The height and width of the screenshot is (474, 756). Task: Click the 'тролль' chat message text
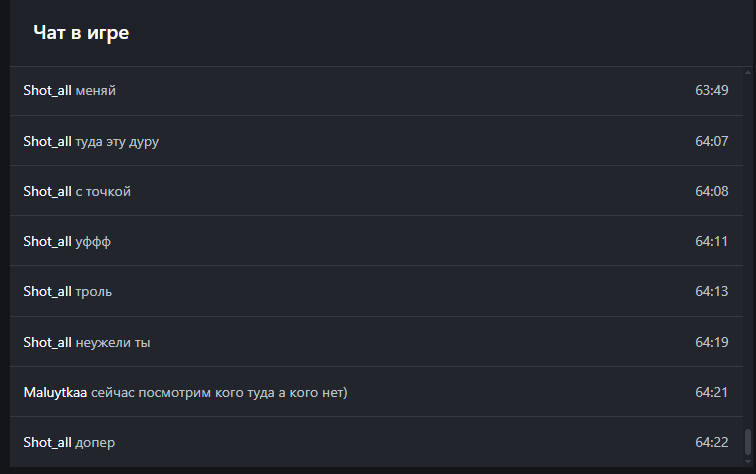pos(94,292)
